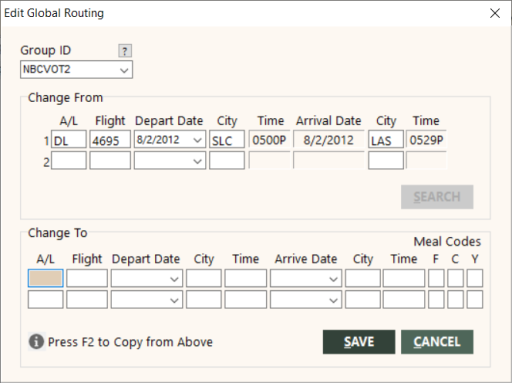Click the arrival City field showing LAS
The width and height of the screenshot is (512, 383).
pyautogui.click(x=386, y=139)
